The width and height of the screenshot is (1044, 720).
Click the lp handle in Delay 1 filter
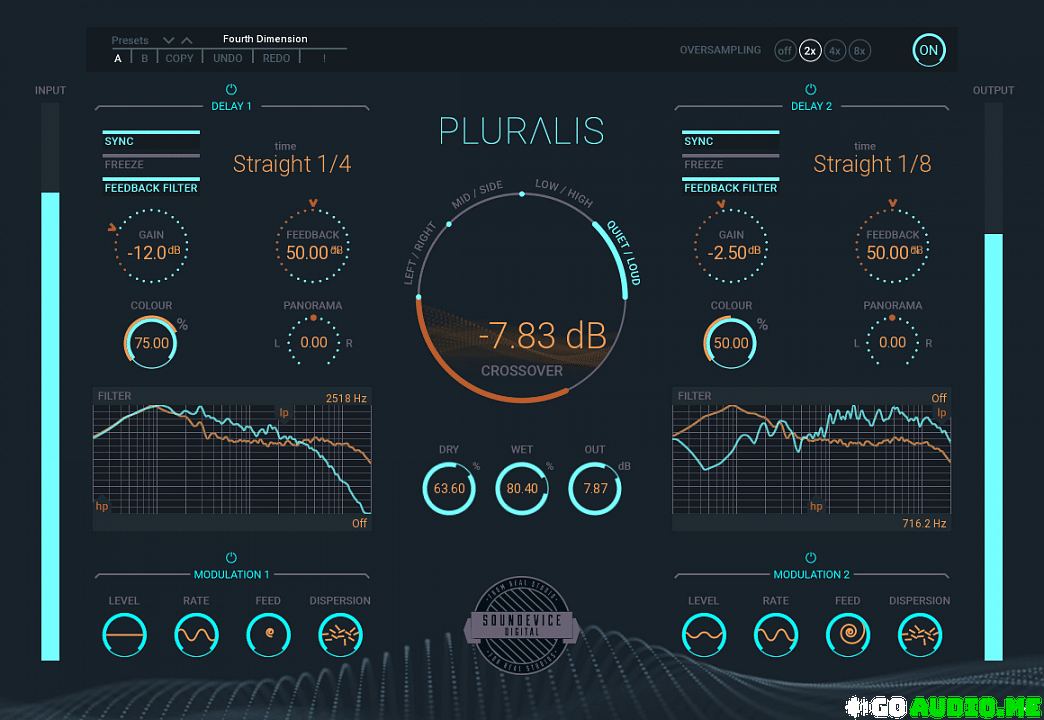pyautogui.click(x=284, y=413)
